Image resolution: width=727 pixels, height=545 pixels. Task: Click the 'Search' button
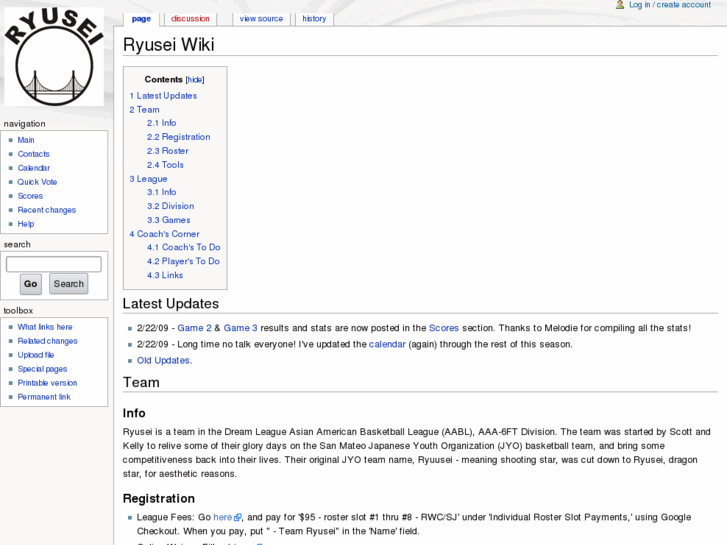pyautogui.click(x=69, y=284)
